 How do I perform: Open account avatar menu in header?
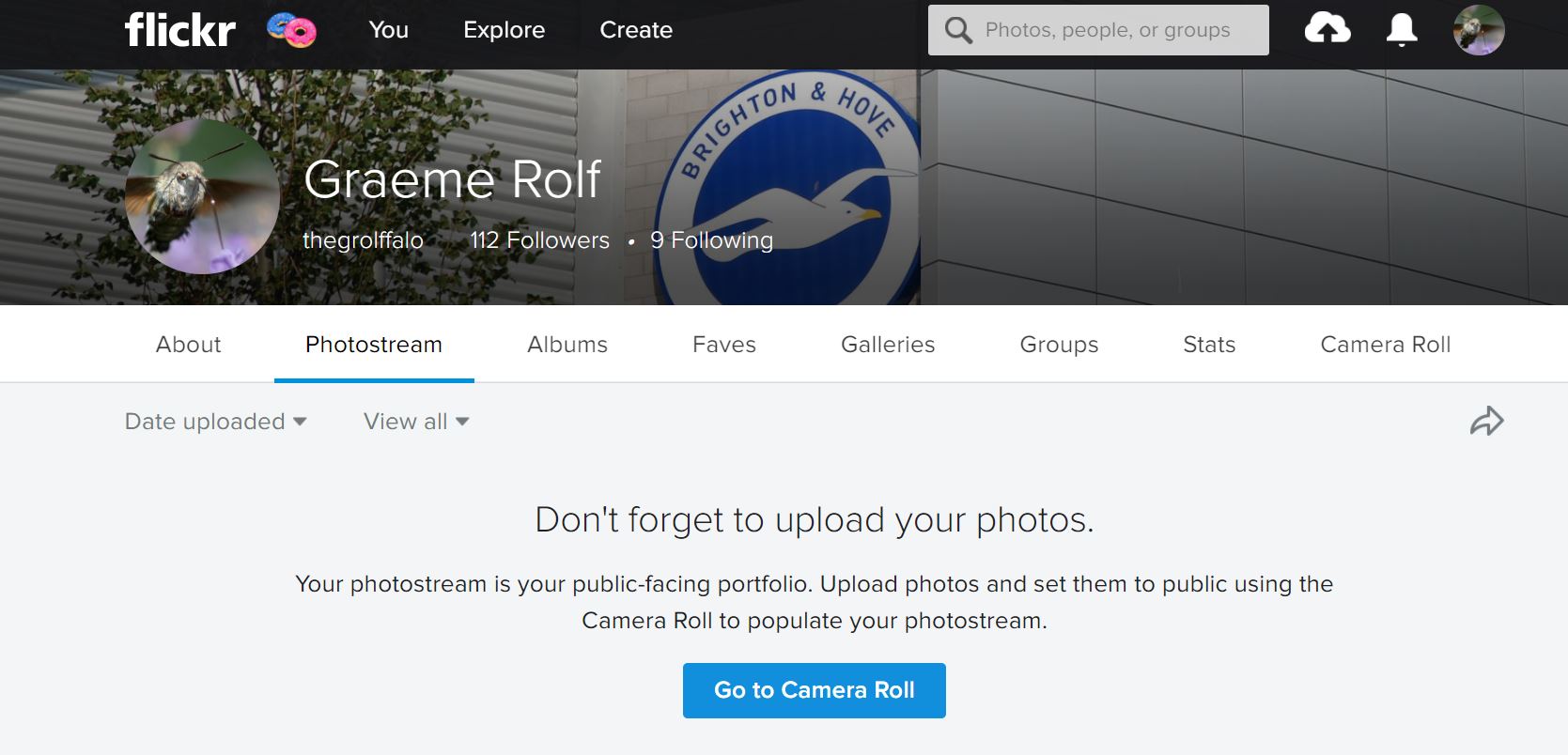tap(1479, 30)
